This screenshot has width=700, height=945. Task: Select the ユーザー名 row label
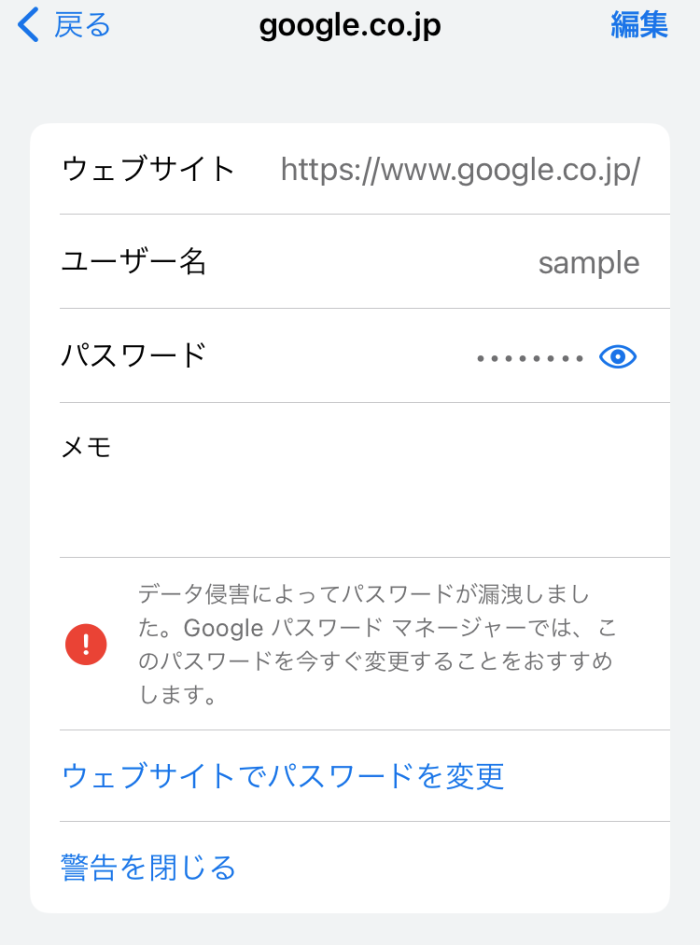(x=134, y=262)
